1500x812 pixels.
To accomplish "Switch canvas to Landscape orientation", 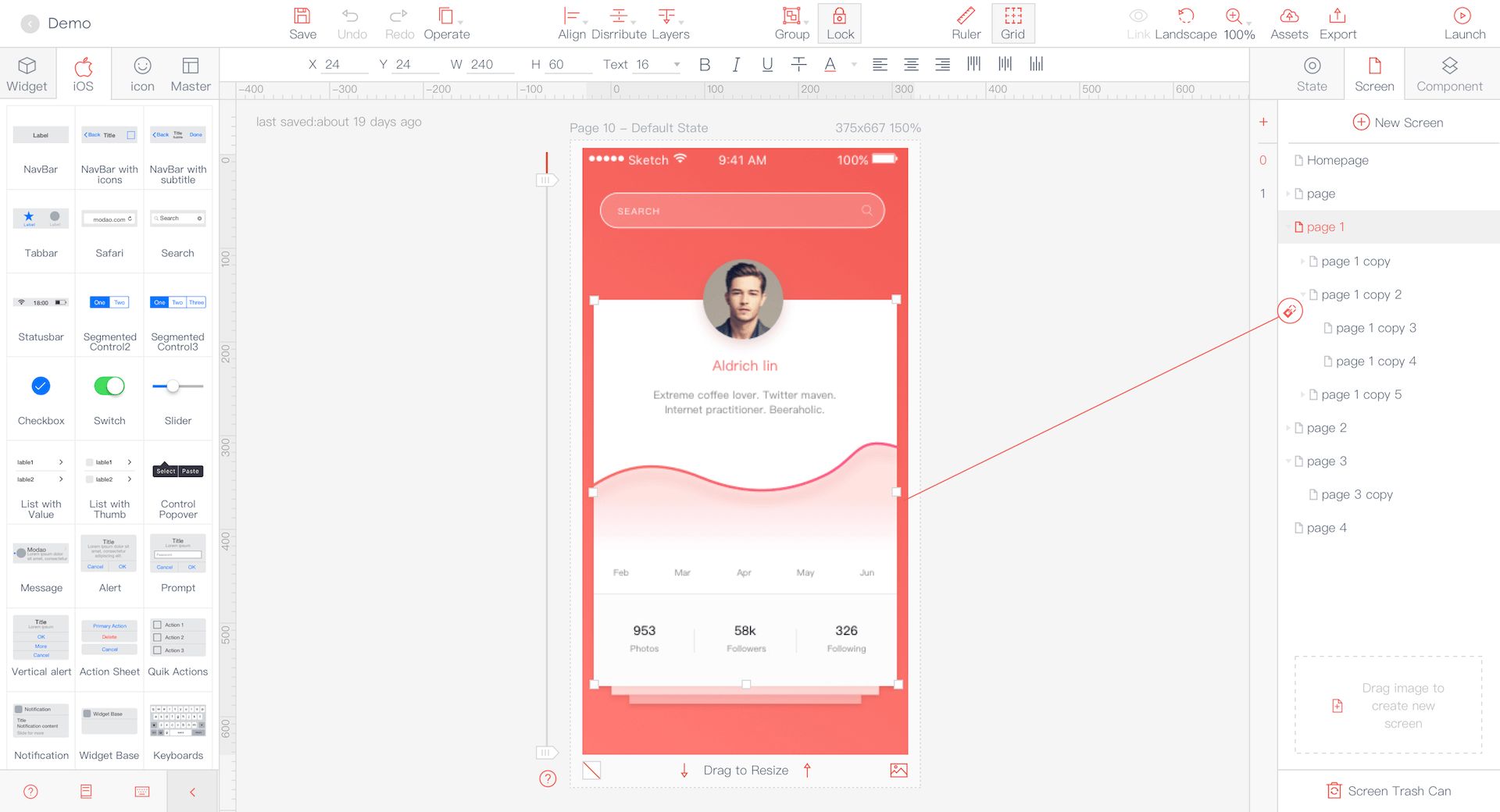I will [1186, 22].
